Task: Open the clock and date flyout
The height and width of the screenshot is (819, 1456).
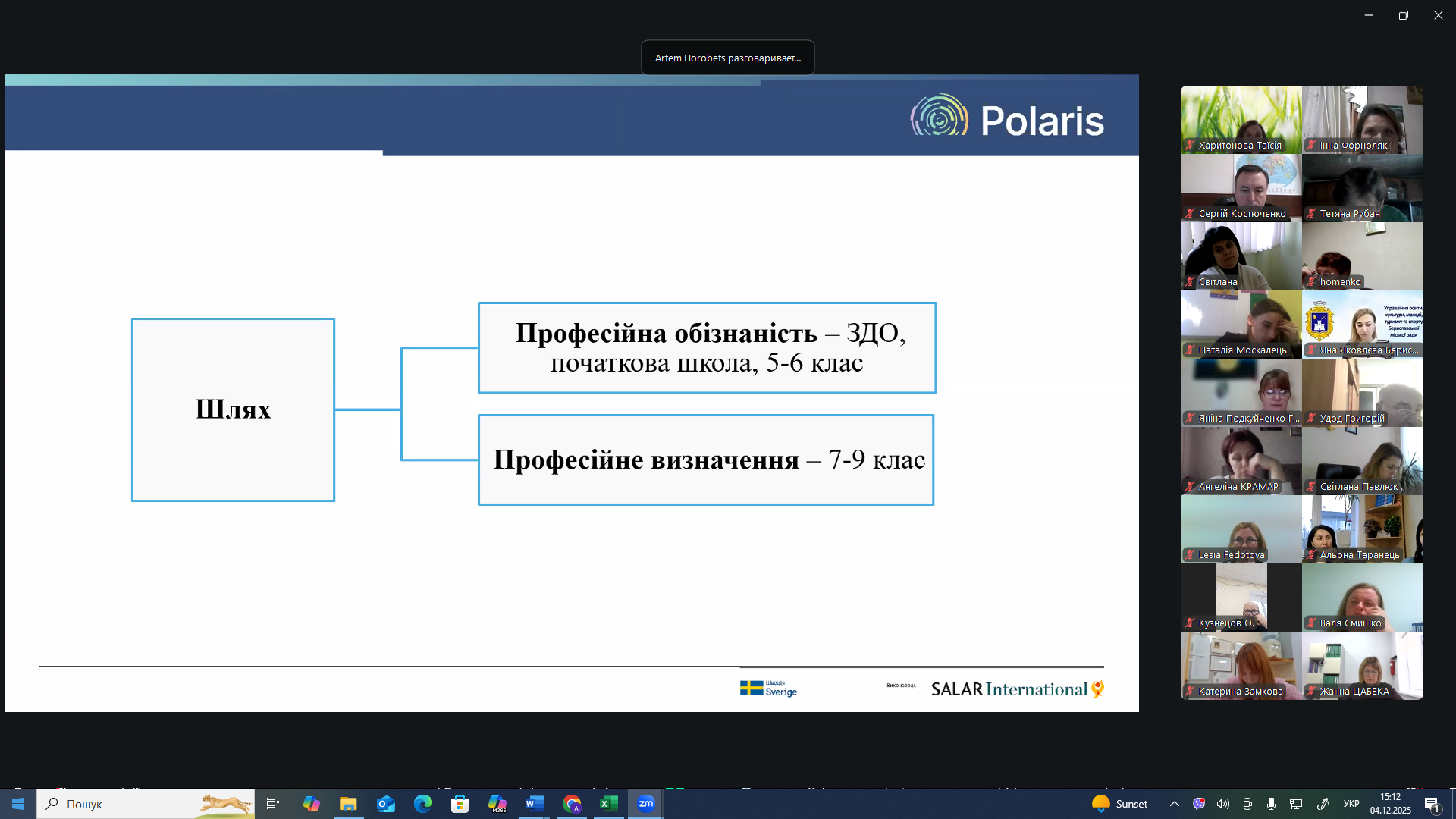Action: pyautogui.click(x=1390, y=804)
